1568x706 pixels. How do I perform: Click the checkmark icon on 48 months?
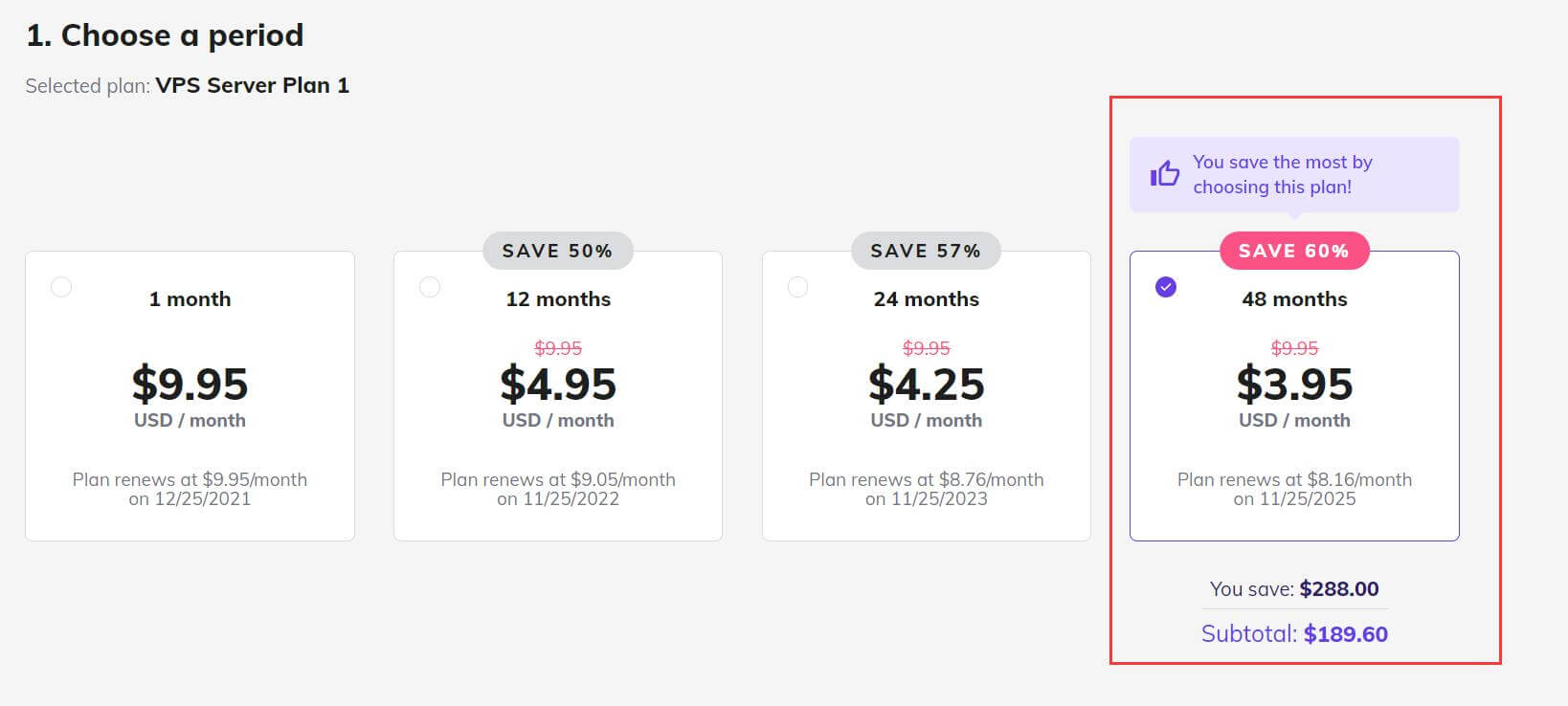[1166, 287]
